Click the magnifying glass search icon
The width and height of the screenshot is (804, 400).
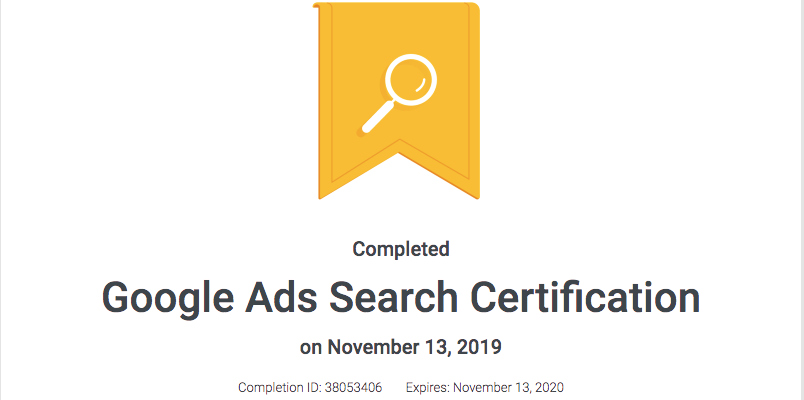tap(399, 94)
